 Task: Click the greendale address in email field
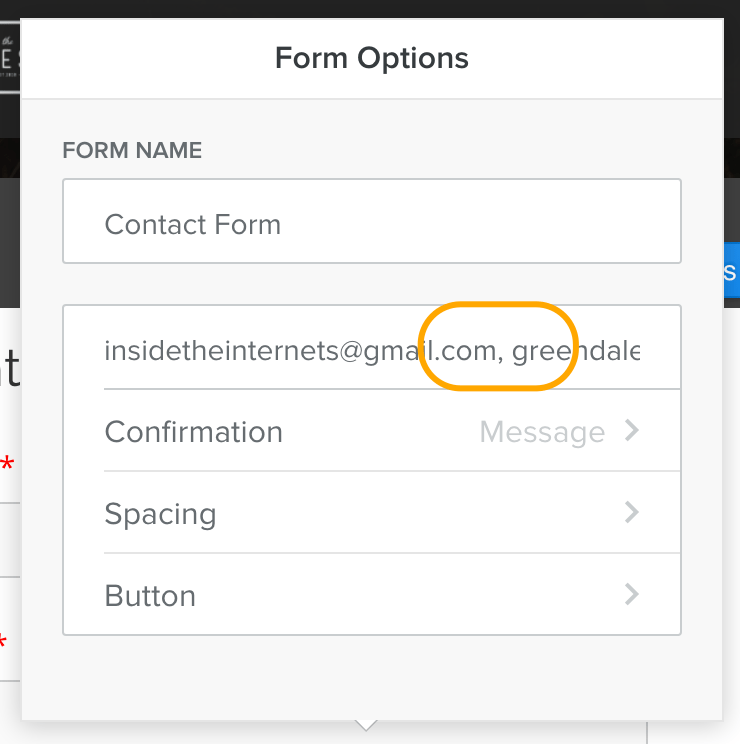(x=576, y=351)
